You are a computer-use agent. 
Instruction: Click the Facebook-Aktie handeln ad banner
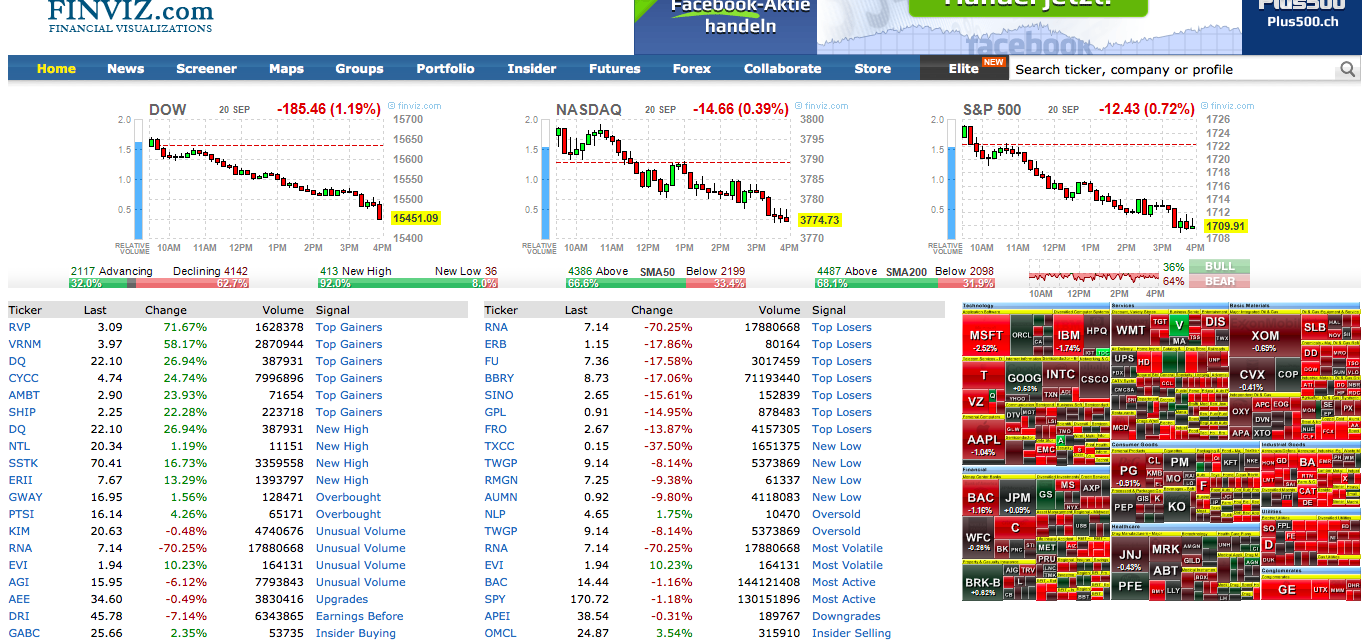(725, 27)
